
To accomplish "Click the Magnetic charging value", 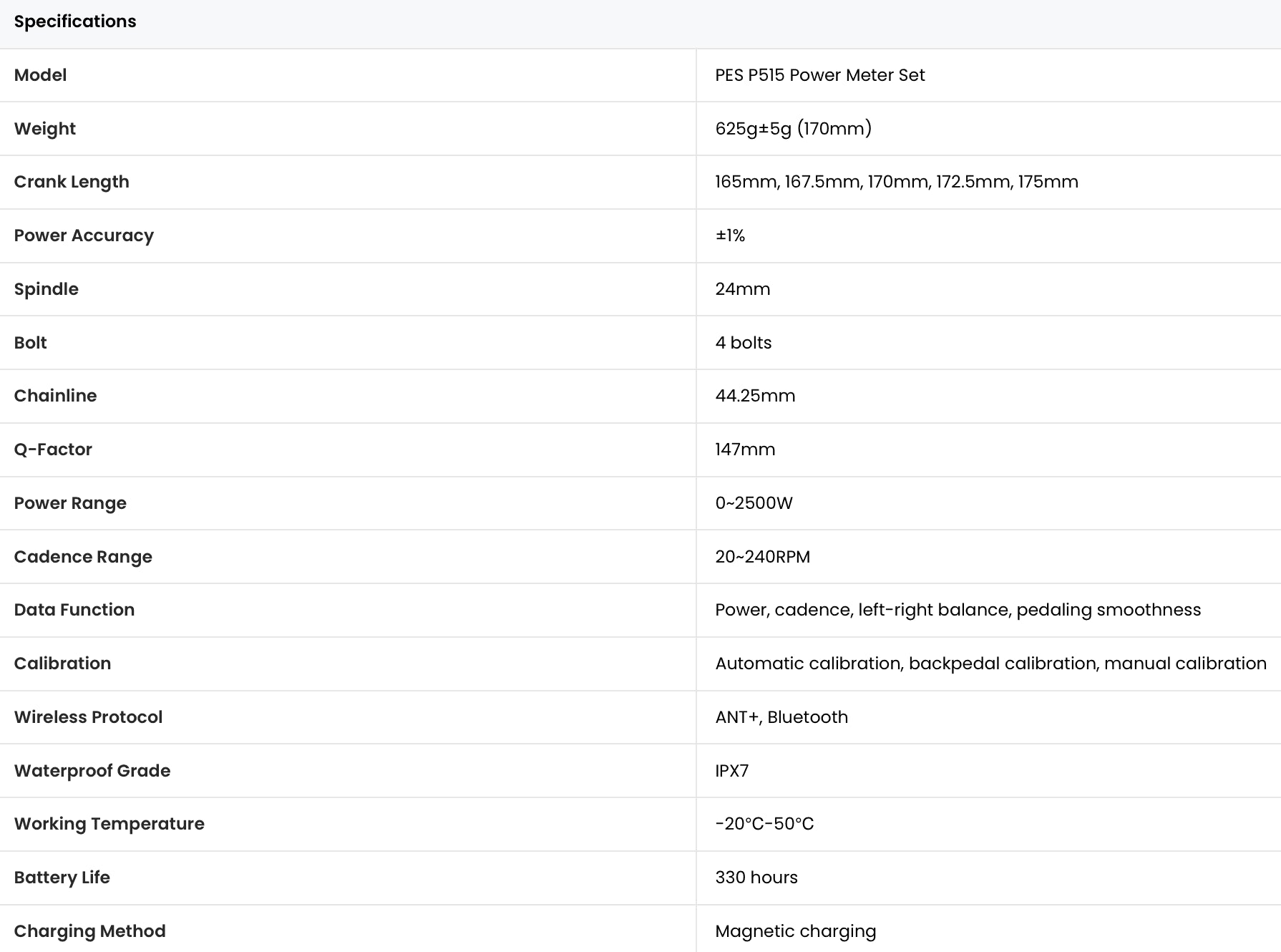I will [x=795, y=931].
